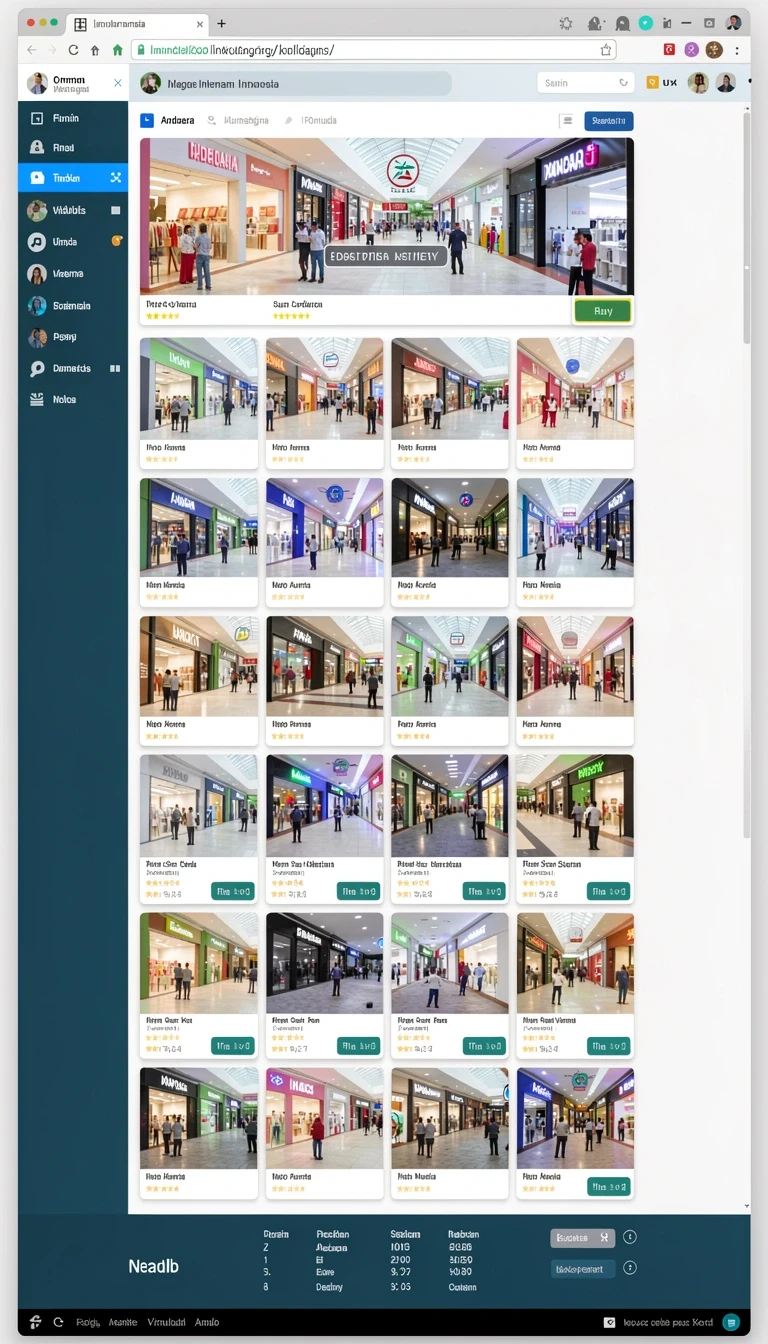768x1344 pixels.
Task: Open the Vimuladi link in the bottom bar
Action: click(x=166, y=1322)
